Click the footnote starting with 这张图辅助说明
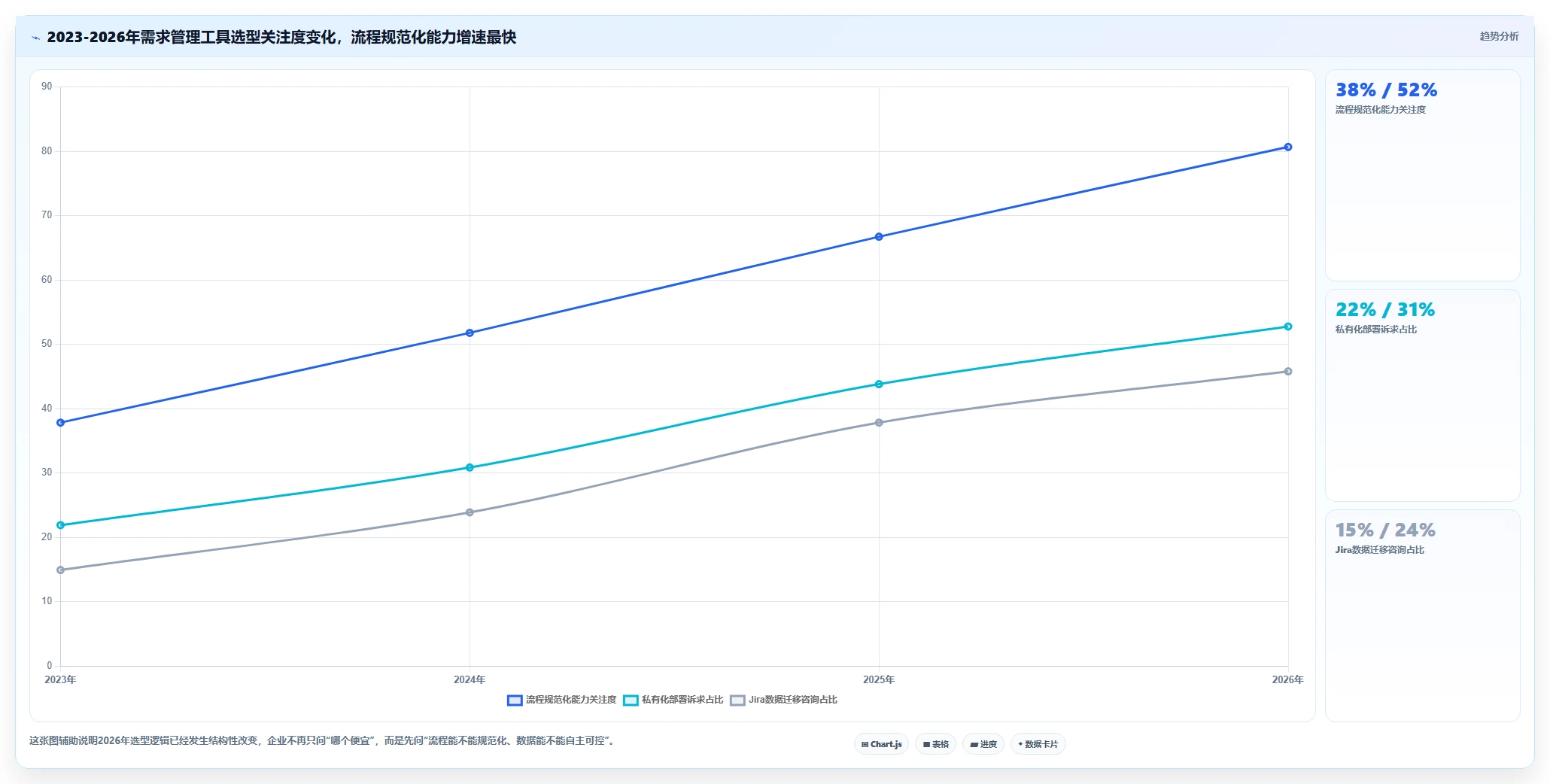The width and height of the screenshot is (1550, 784). coord(324,740)
